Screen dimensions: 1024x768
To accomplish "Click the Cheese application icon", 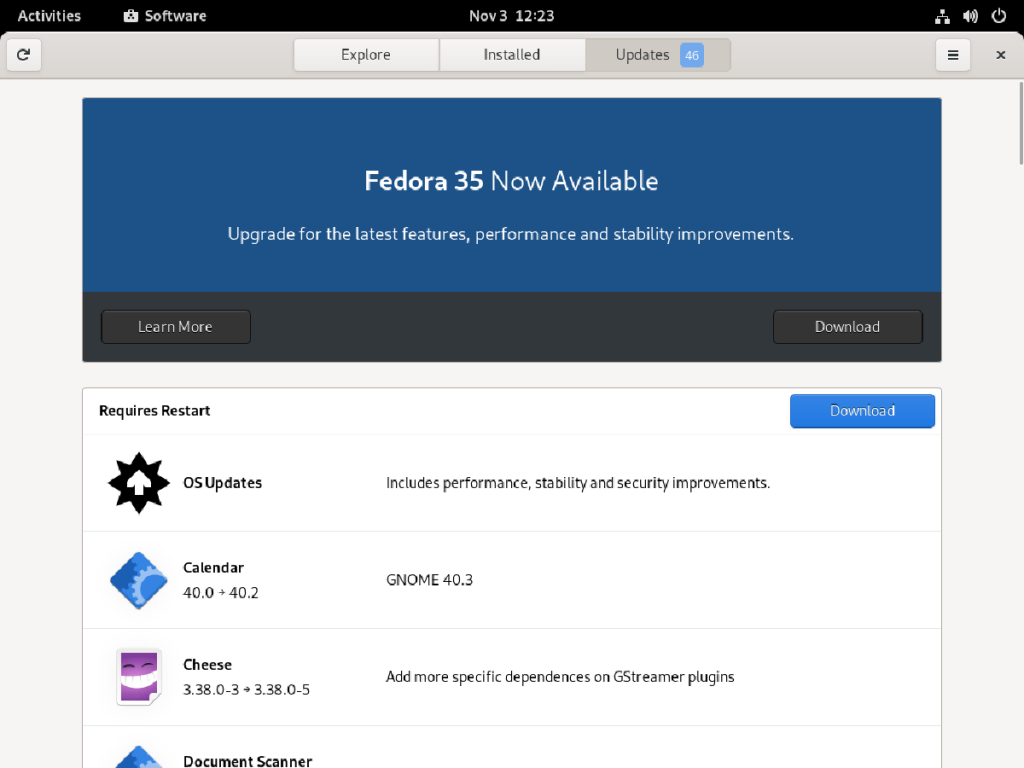I will (x=138, y=677).
